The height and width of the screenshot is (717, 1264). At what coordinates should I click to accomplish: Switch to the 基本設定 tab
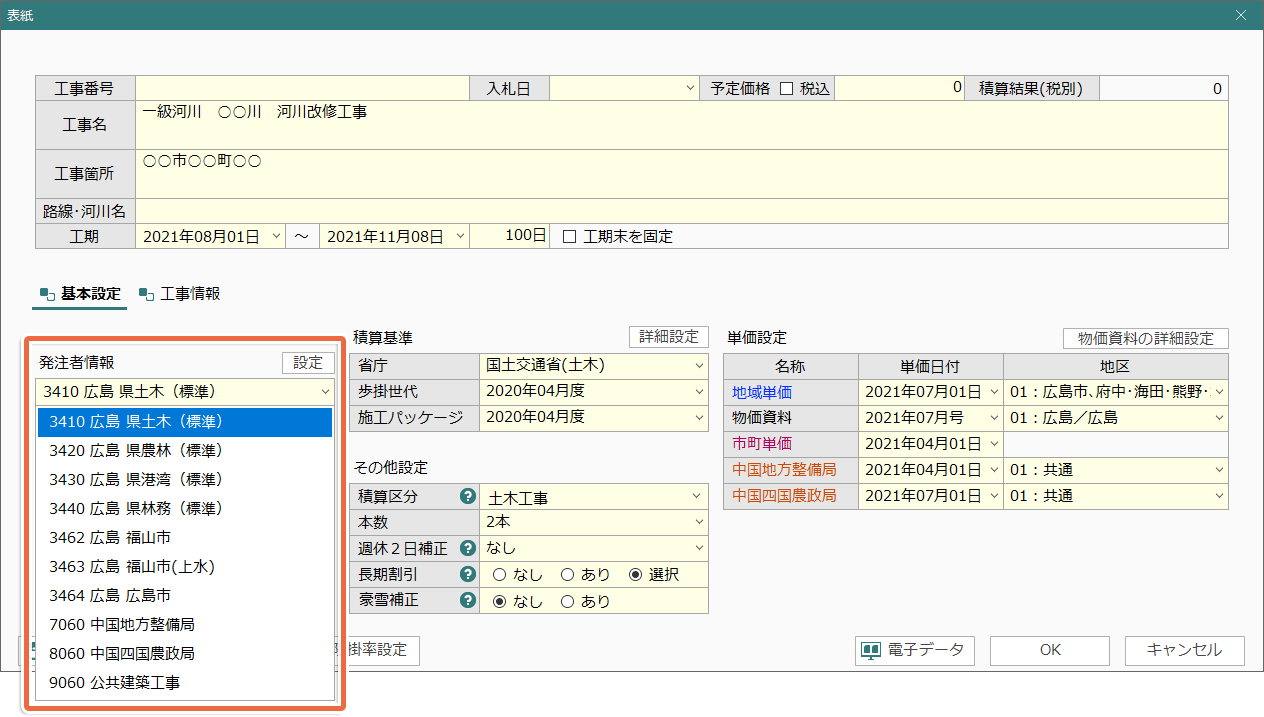[80, 294]
